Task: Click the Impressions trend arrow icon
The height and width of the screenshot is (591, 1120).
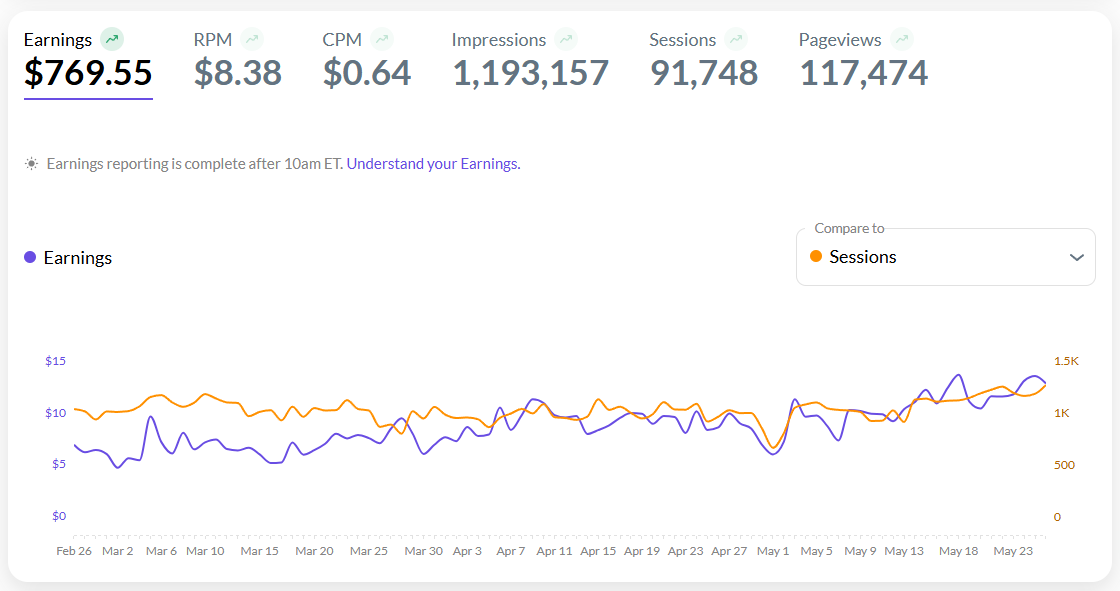Action: click(x=567, y=40)
